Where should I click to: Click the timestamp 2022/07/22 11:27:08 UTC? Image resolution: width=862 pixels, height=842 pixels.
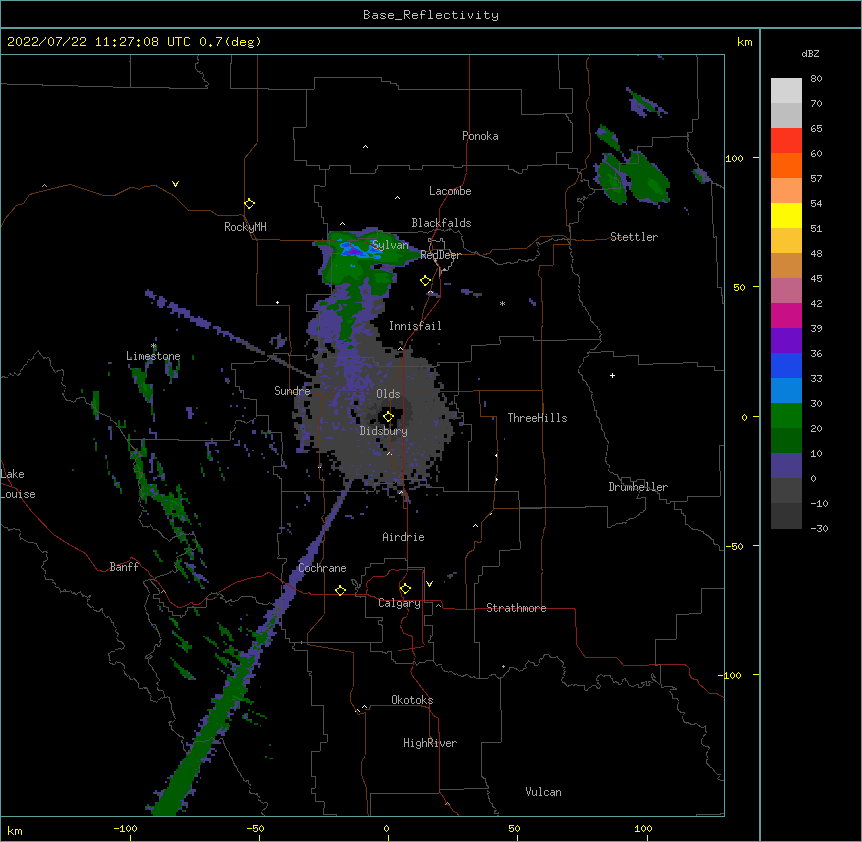point(99,42)
